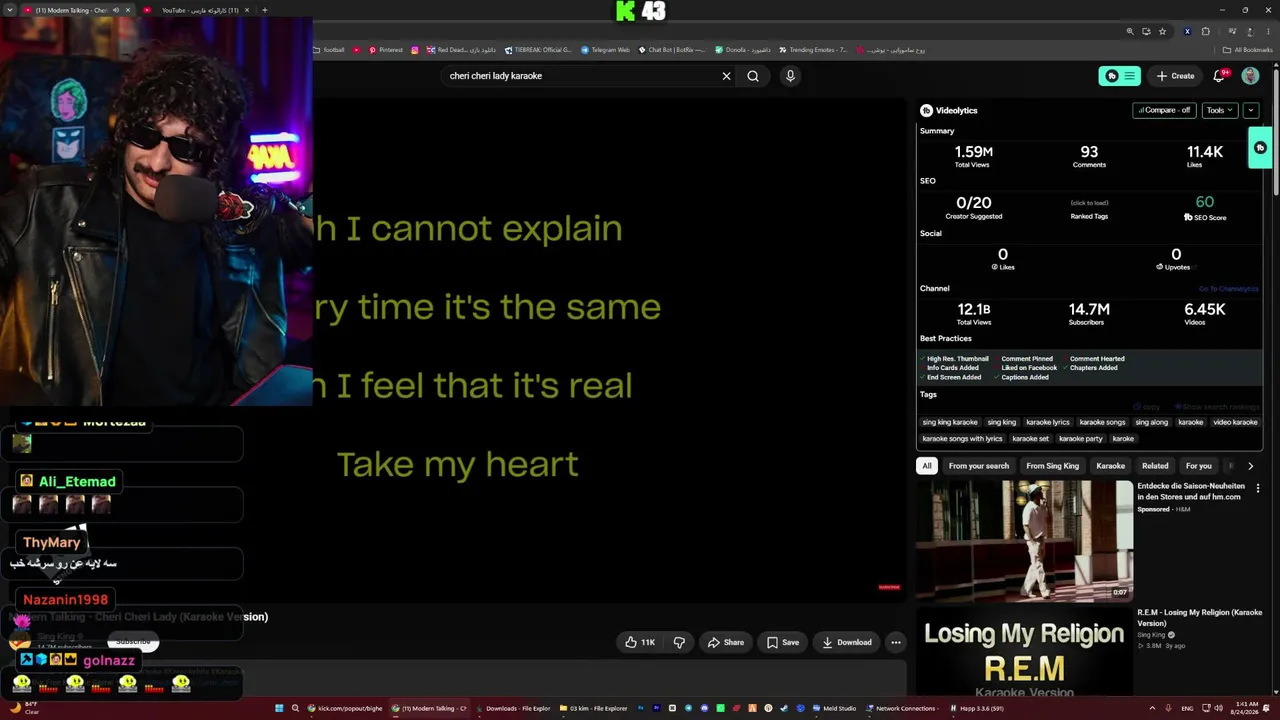Select the For you filter chip
The height and width of the screenshot is (720, 1280).
(x=1198, y=466)
